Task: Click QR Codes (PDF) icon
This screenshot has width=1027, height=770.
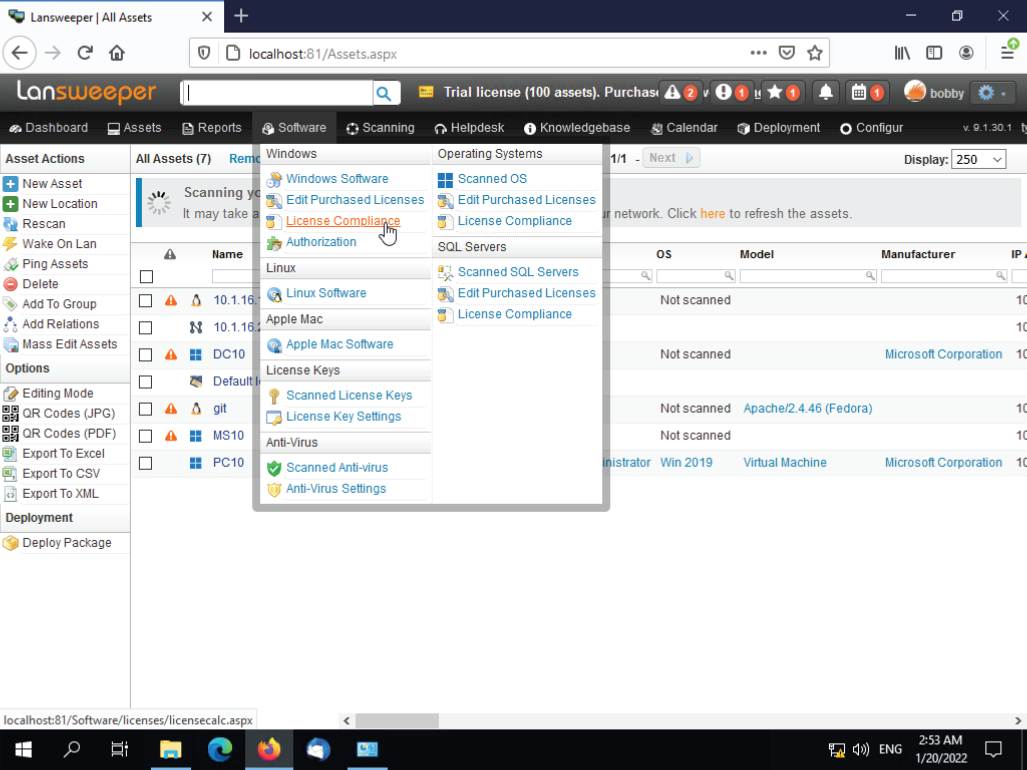Action: pos(10,433)
